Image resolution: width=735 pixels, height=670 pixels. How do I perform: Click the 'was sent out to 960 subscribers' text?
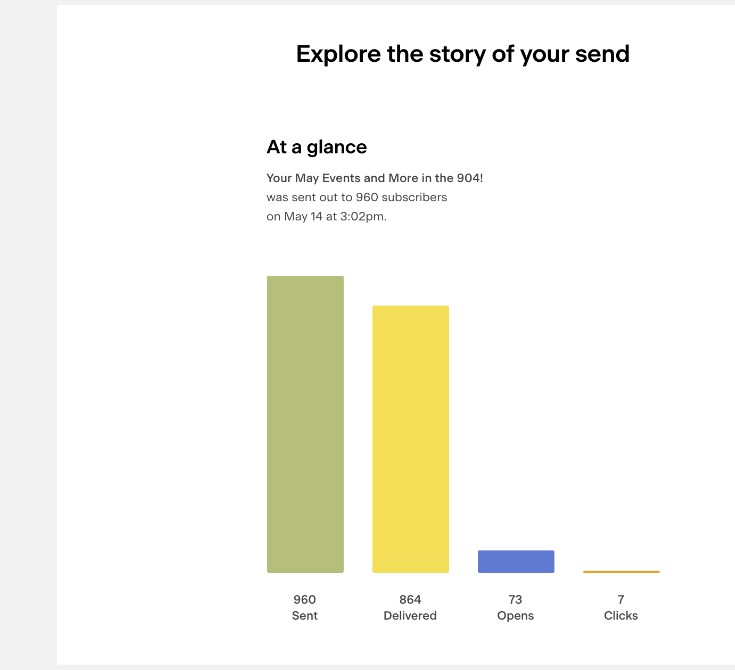(x=356, y=197)
